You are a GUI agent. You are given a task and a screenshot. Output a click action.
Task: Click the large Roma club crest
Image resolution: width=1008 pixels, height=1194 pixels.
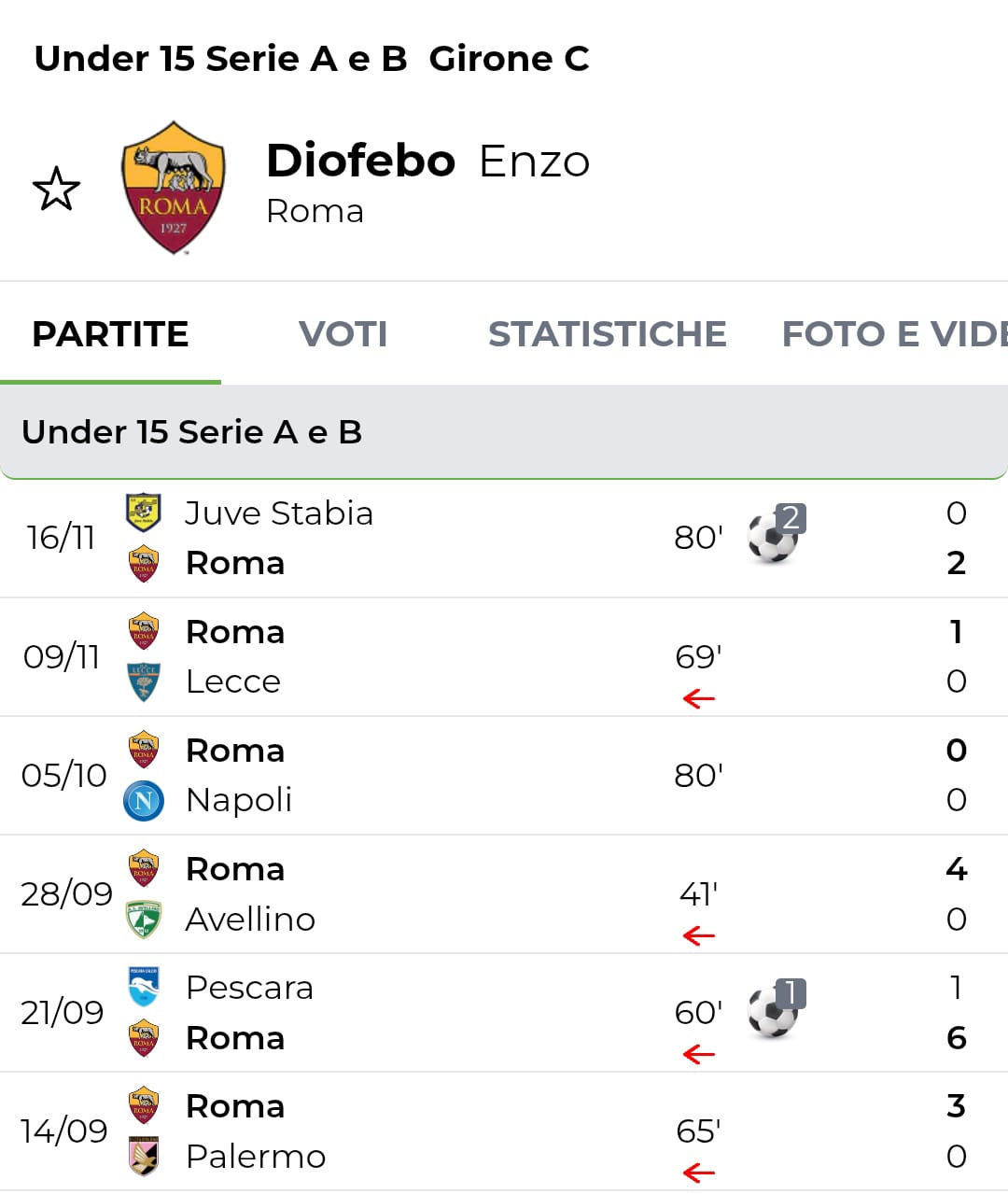coord(174,188)
